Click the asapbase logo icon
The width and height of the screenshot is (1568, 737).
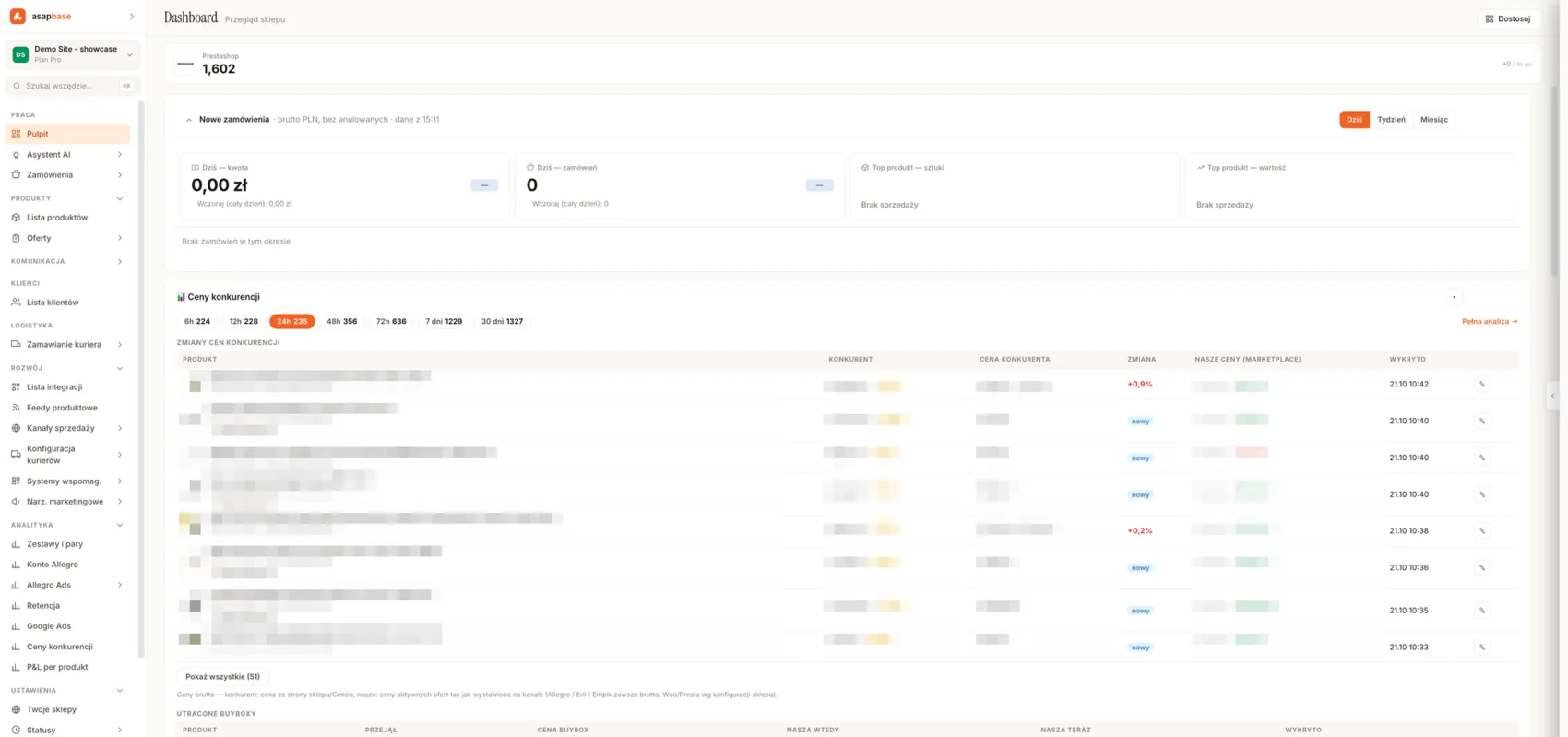[x=18, y=17]
